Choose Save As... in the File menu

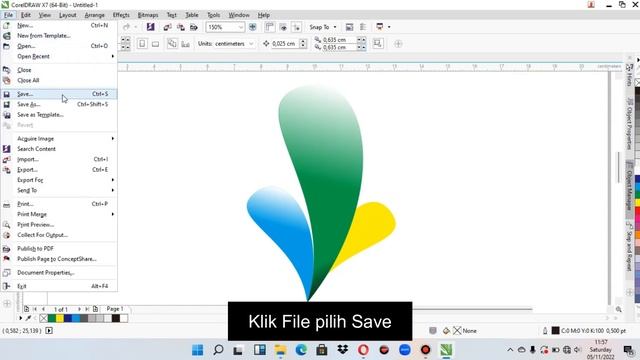point(59,104)
